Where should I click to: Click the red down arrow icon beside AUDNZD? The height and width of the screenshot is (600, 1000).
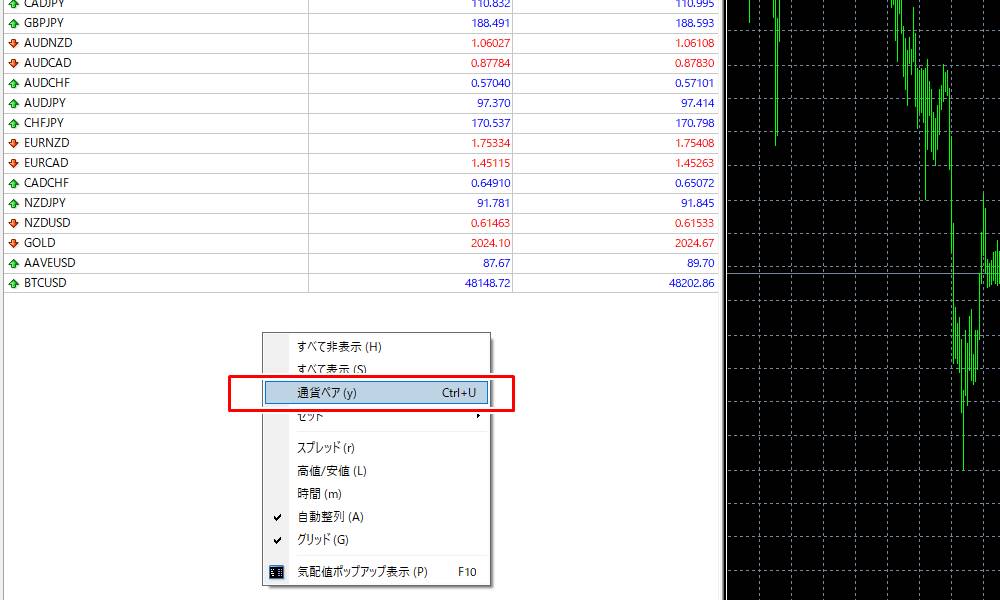[x=12, y=43]
